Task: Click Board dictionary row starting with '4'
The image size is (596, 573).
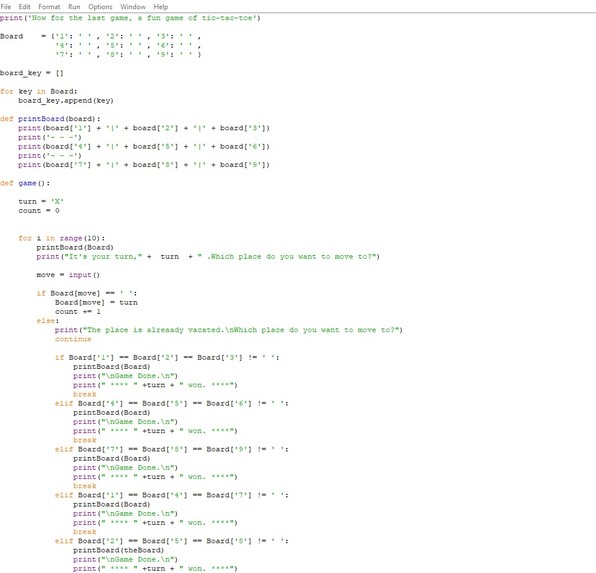Action: 128,46
